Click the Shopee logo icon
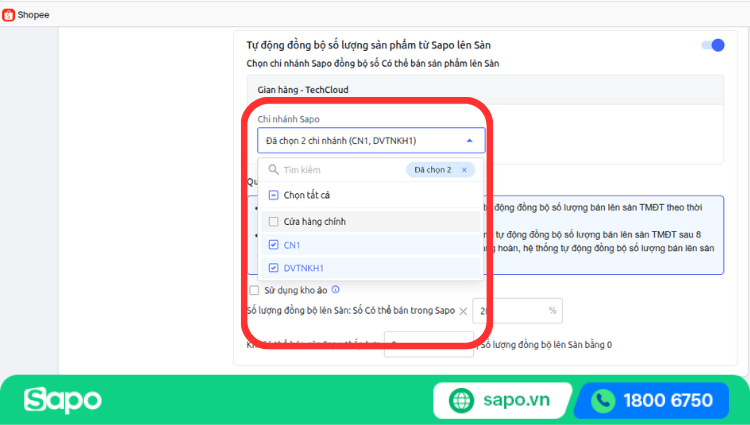 pyautogui.click(x=8, y=15)
